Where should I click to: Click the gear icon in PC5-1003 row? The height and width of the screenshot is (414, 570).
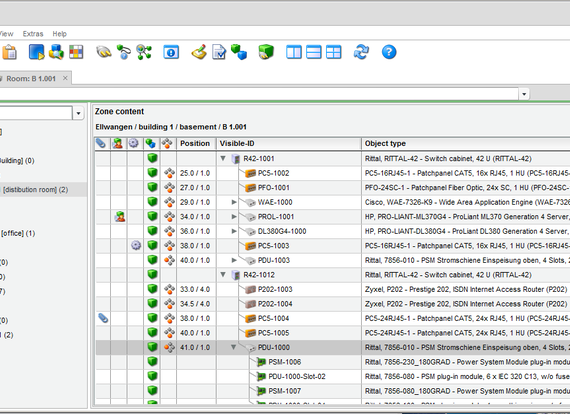136,246
